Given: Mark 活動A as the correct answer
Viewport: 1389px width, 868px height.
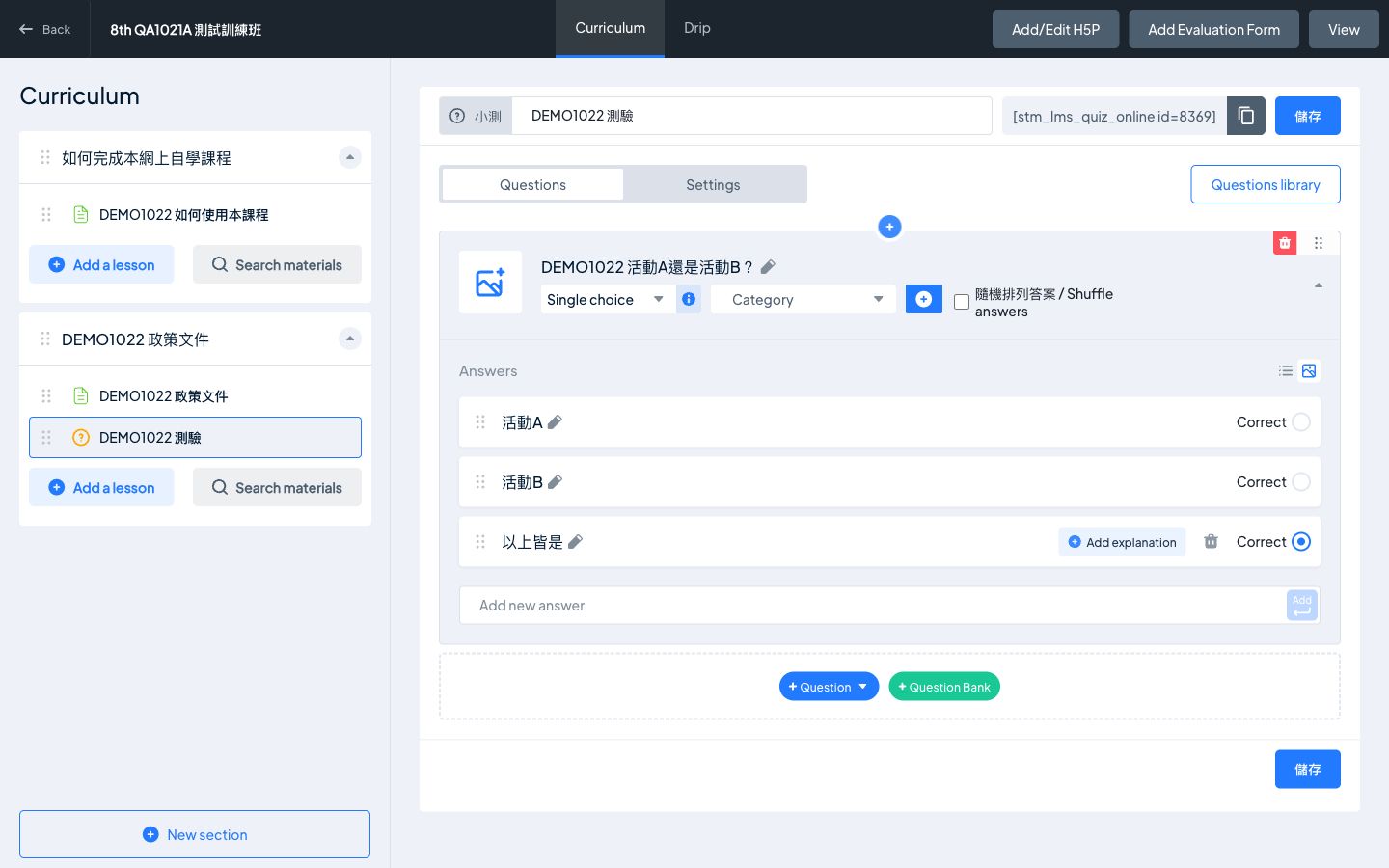Looking at the screenshot, I should point(1301,421).
